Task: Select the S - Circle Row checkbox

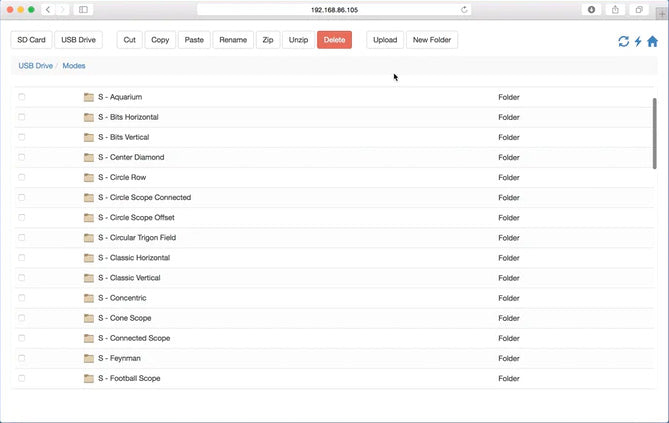Action: click(22, 177)
